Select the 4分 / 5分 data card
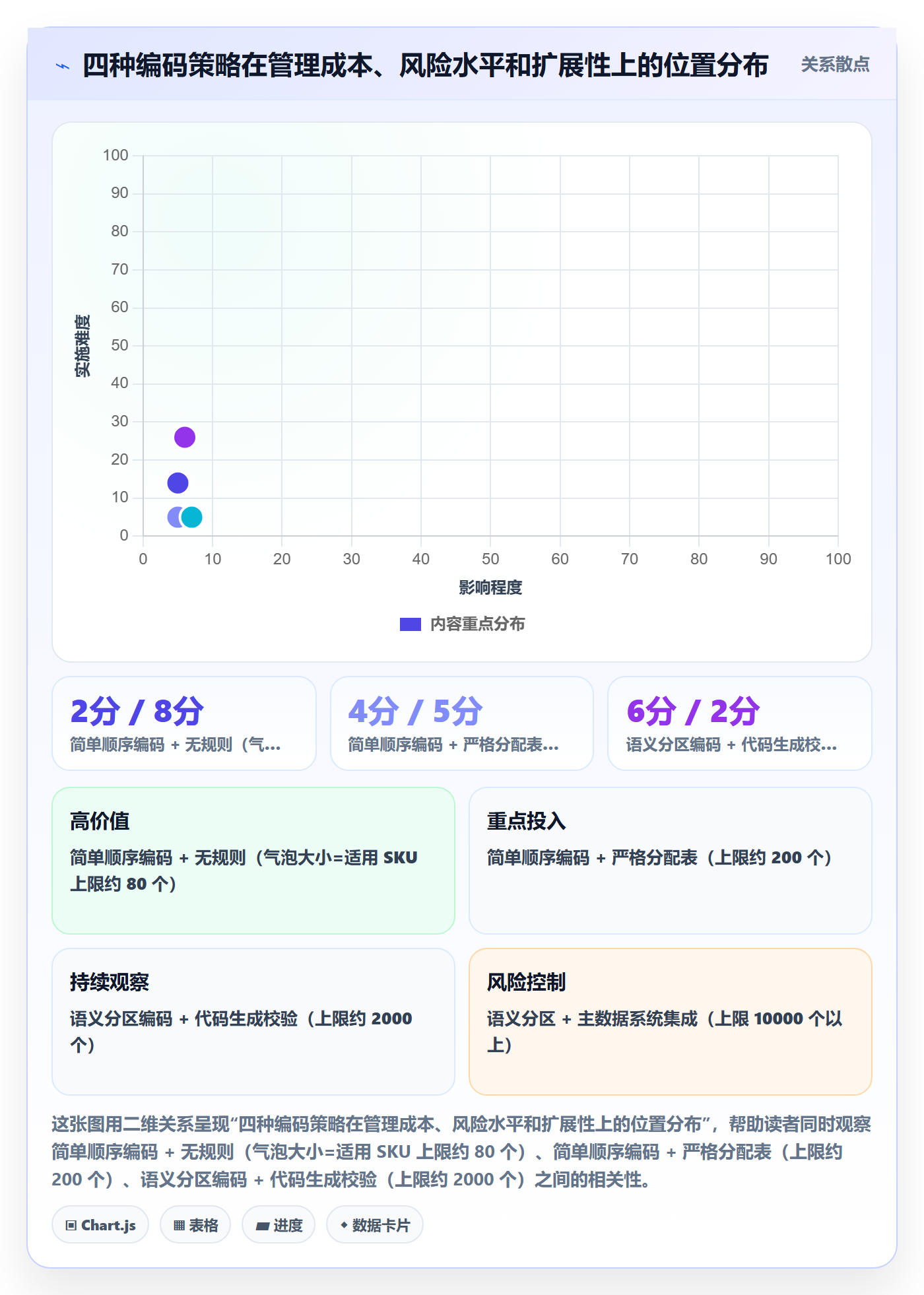924x1295 pixels. (462, 723)
